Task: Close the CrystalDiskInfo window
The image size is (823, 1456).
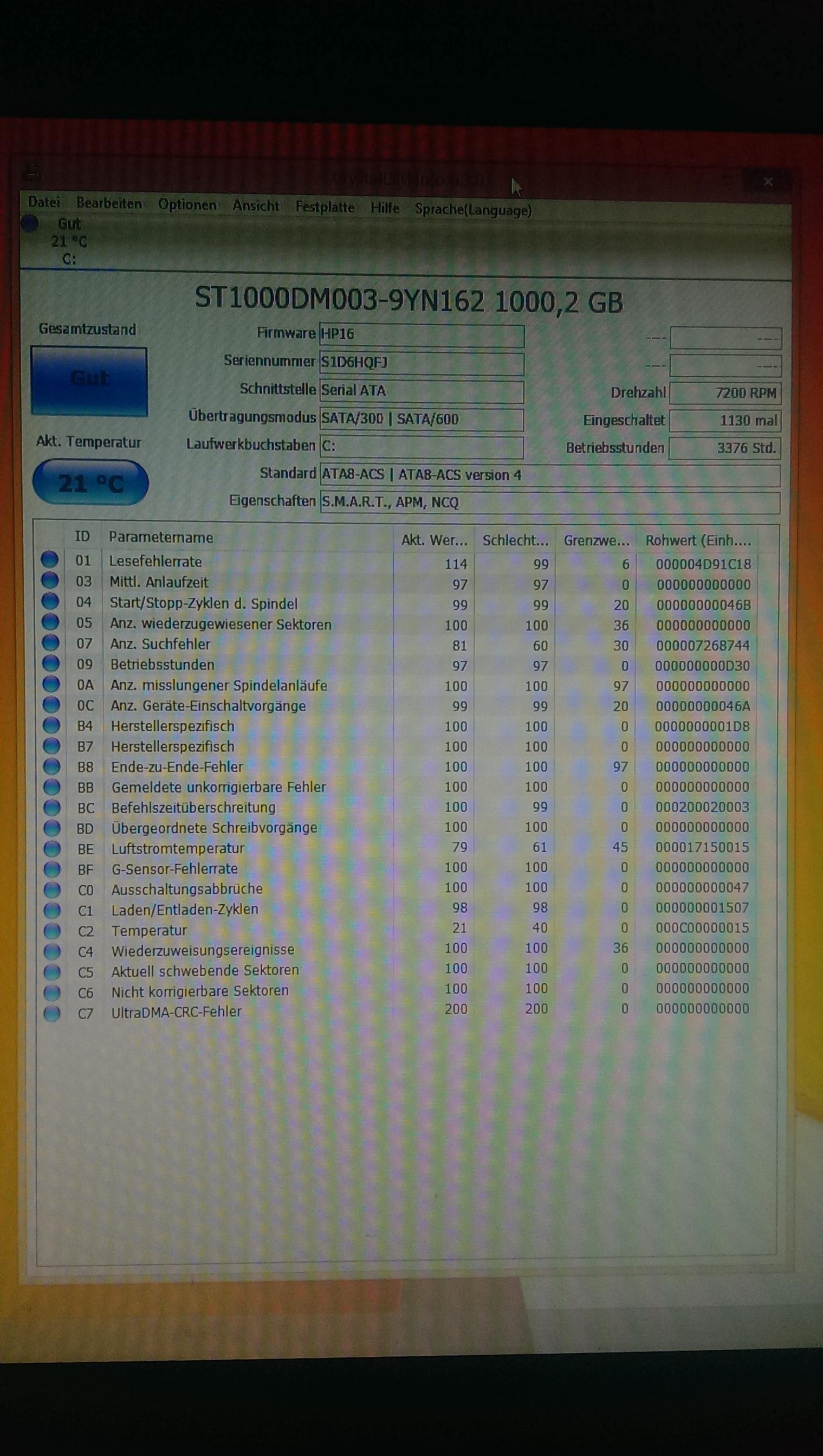Action: [768, 182]
